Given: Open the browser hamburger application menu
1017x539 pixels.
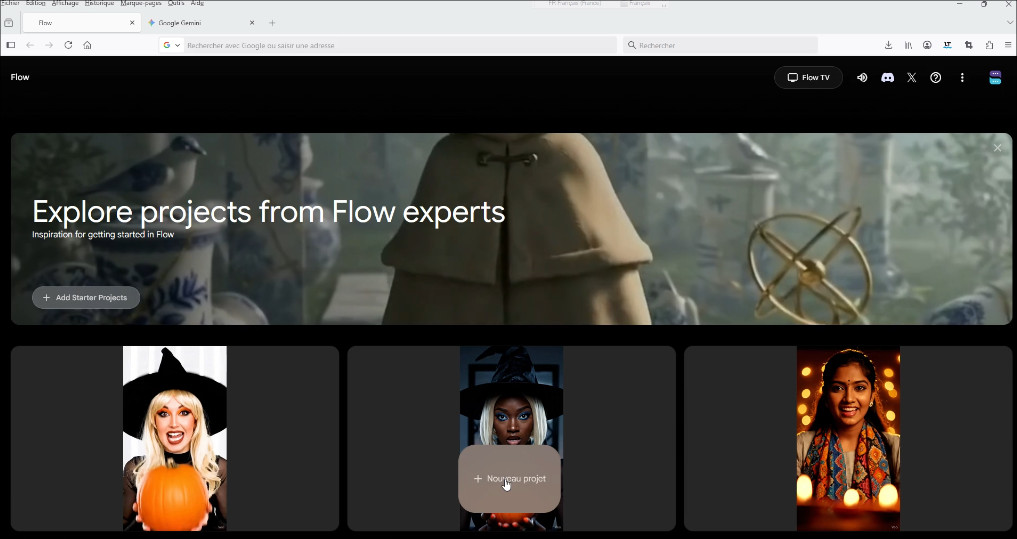Looking at the screenshot, I should coord(1008,45).
